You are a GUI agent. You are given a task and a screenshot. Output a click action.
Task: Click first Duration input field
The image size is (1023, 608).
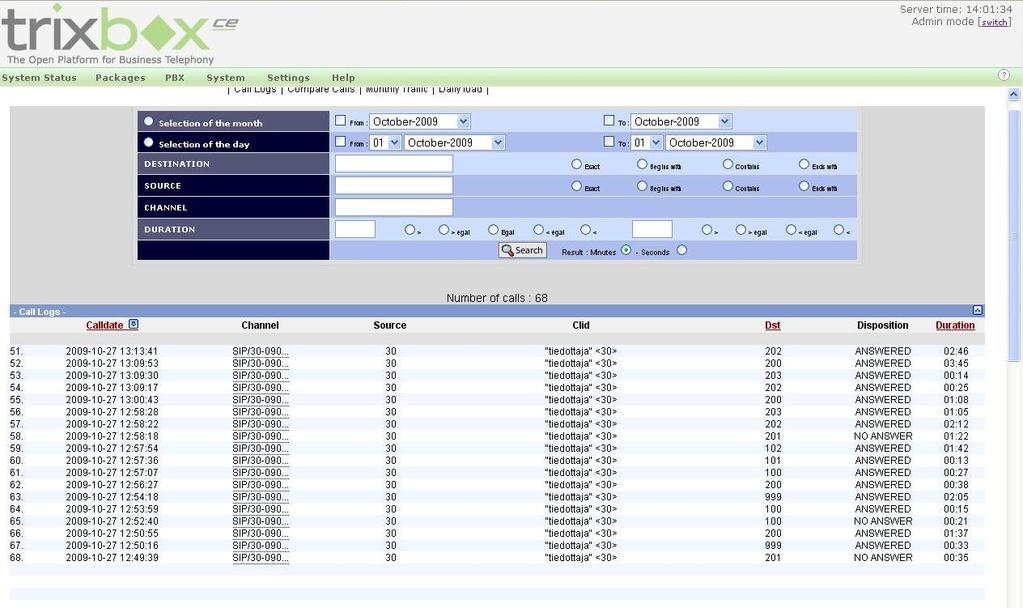coord(355,229)
